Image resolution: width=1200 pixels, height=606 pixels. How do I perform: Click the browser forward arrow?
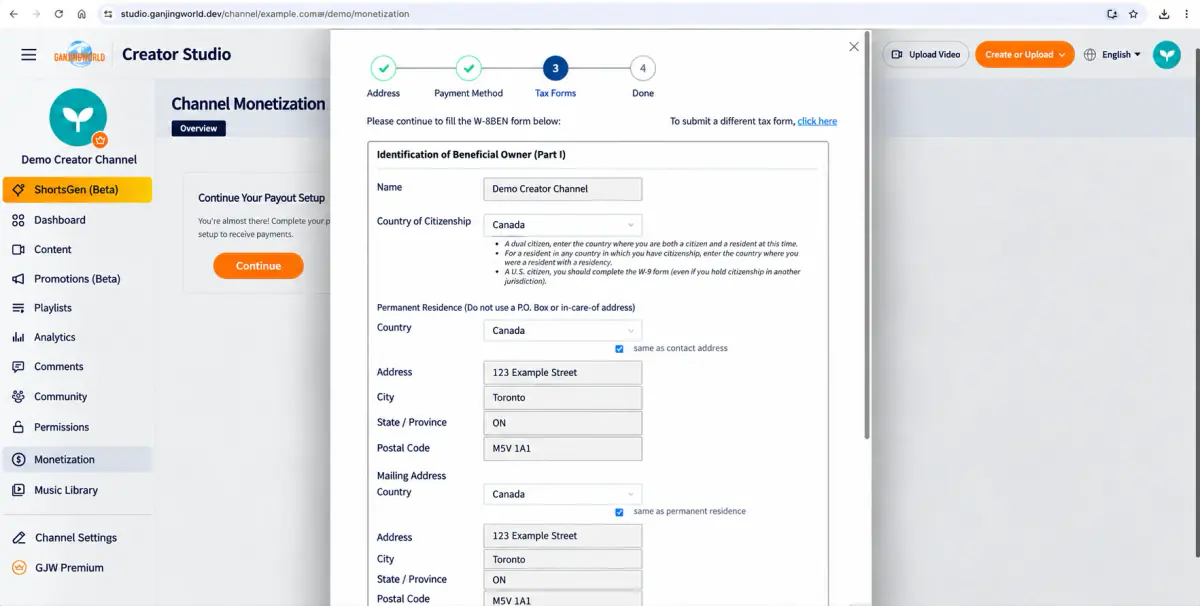(x=36, y=14)
